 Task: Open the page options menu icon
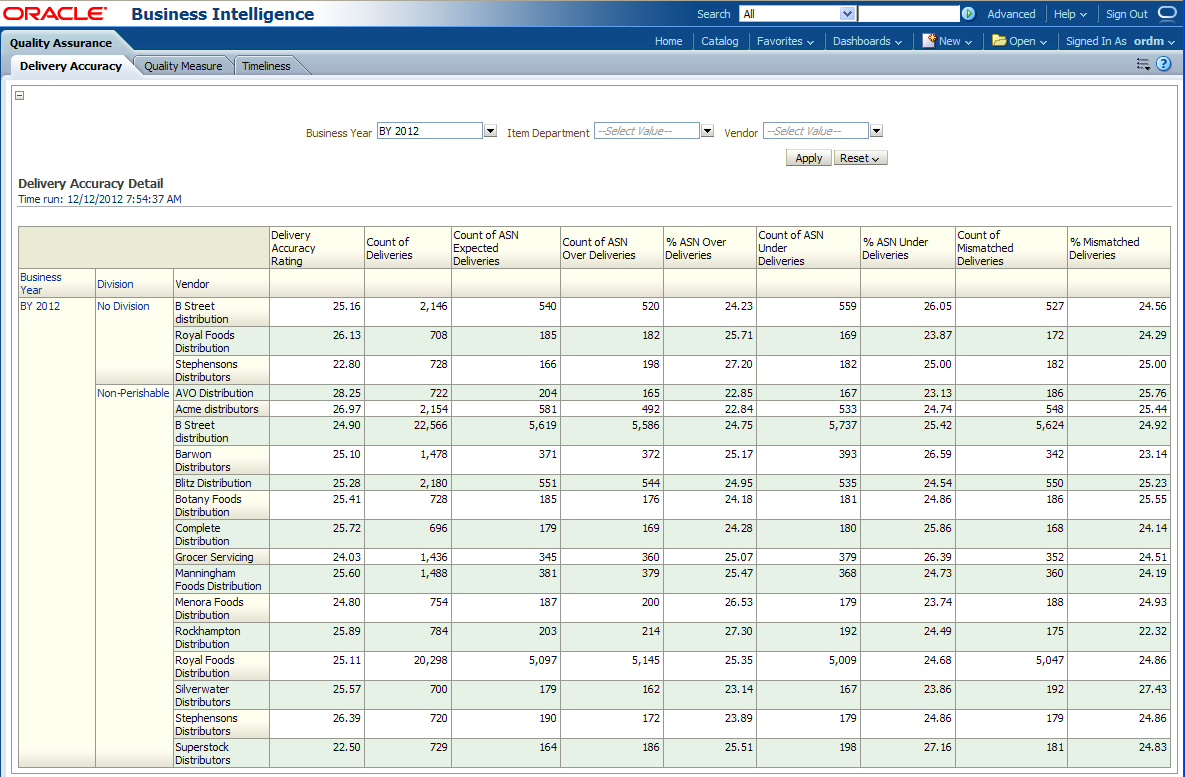coord(1143,64)
